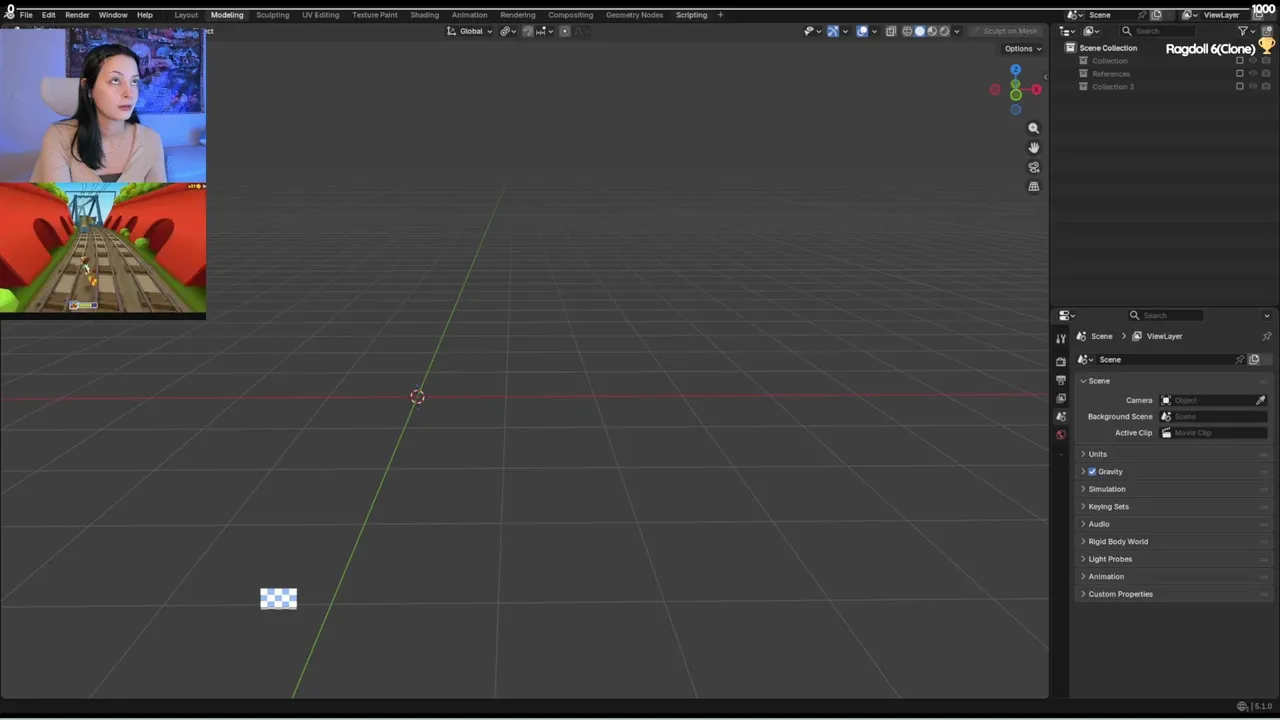Screen dimensions: 1280x720
Task: Open the object visibility and selectability dropdown
Action: pyautogui.click(x=811, y=31)
